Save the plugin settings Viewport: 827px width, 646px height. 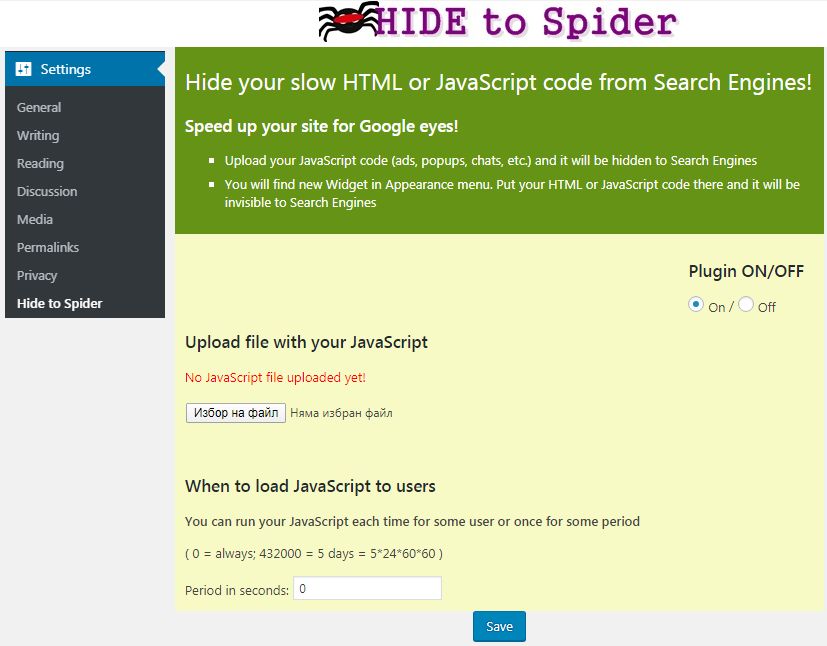tap(499, 626)
